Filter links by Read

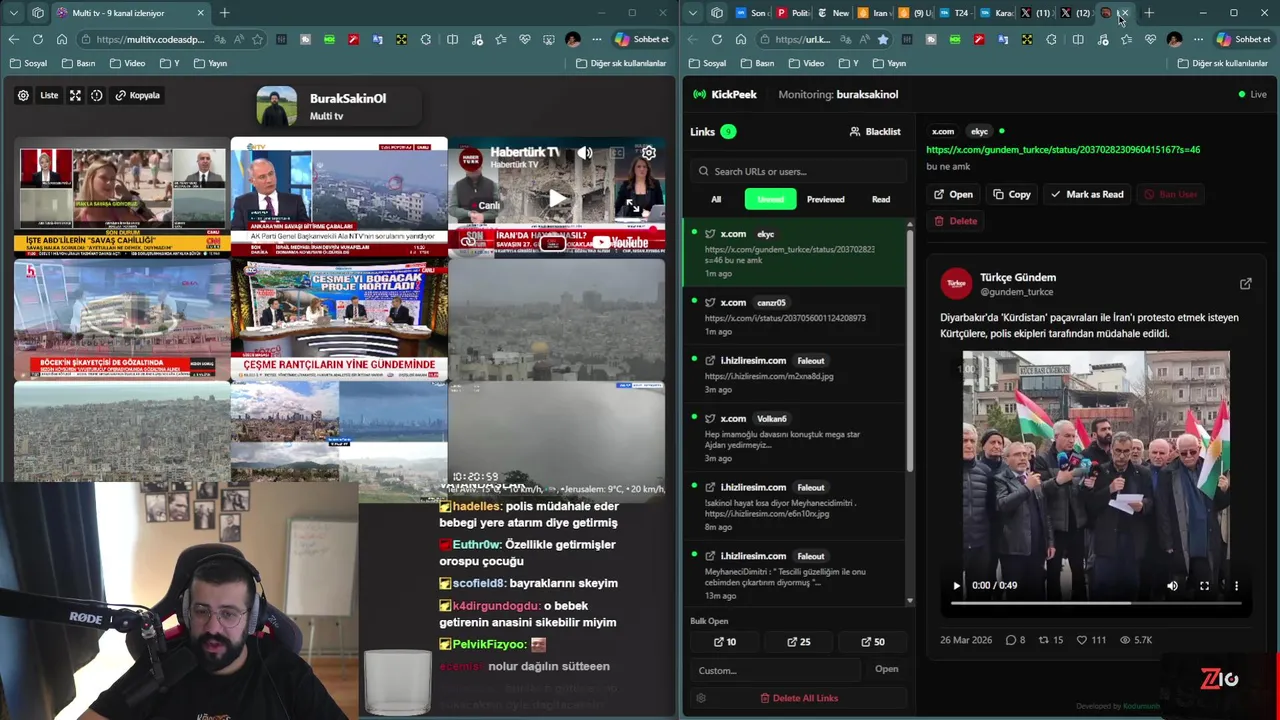click(x=881, y=199)
